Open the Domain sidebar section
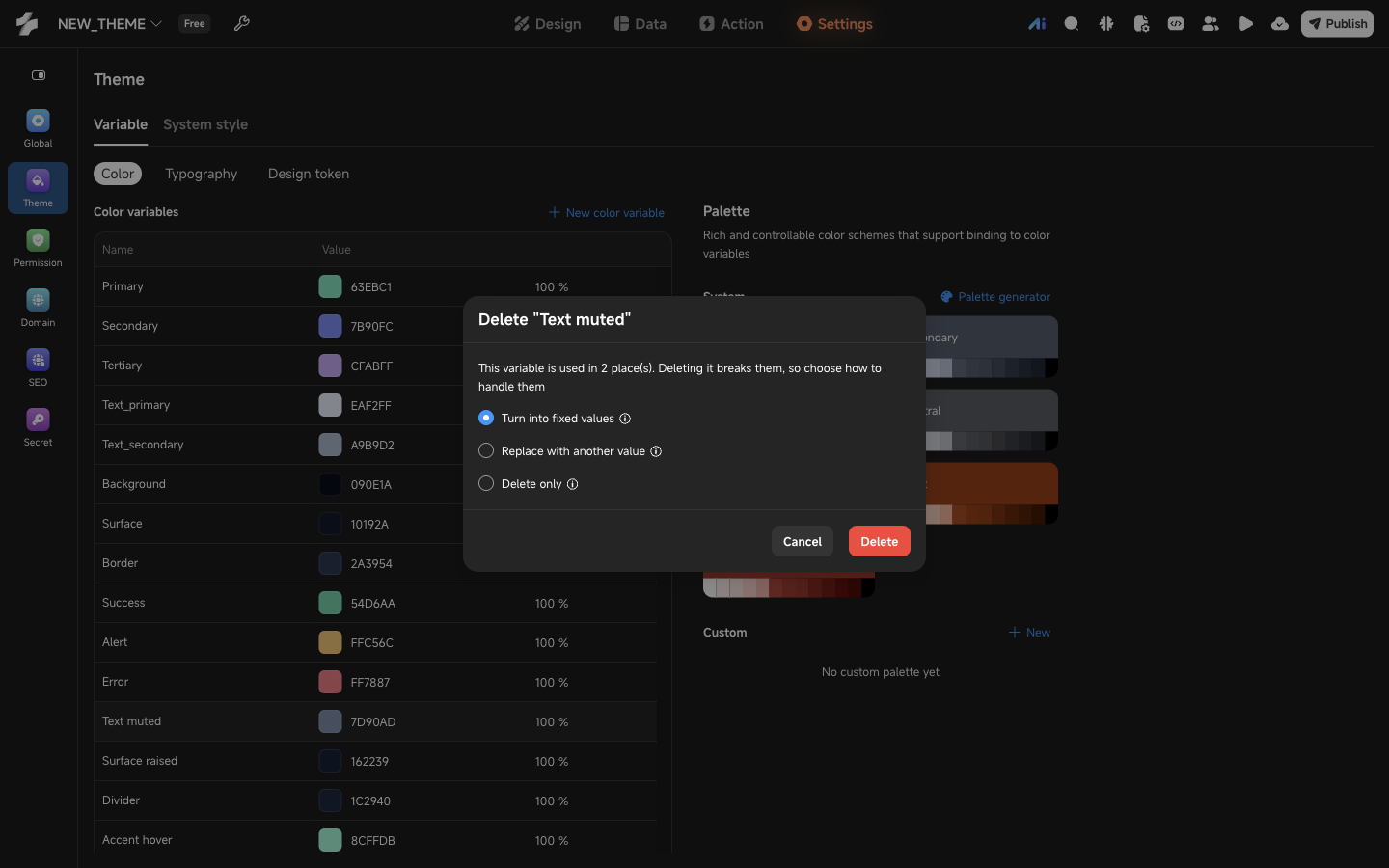This screenshot has height=868, width=1389. pos(38,309)
